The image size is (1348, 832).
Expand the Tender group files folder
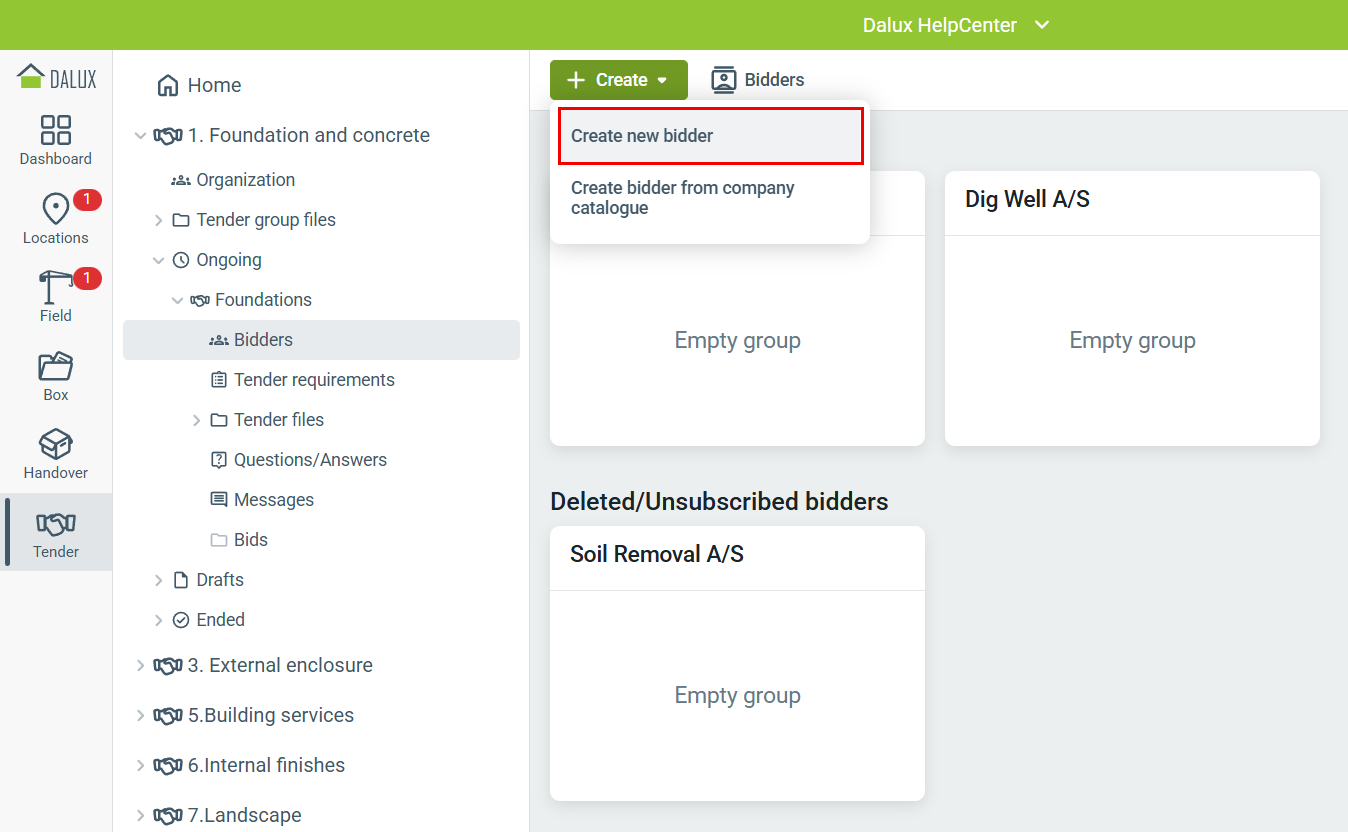pos(158,220)
